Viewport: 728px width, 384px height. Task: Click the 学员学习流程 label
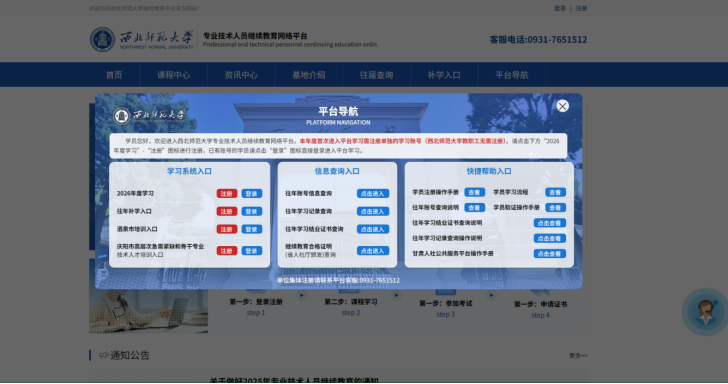point(510,192)
